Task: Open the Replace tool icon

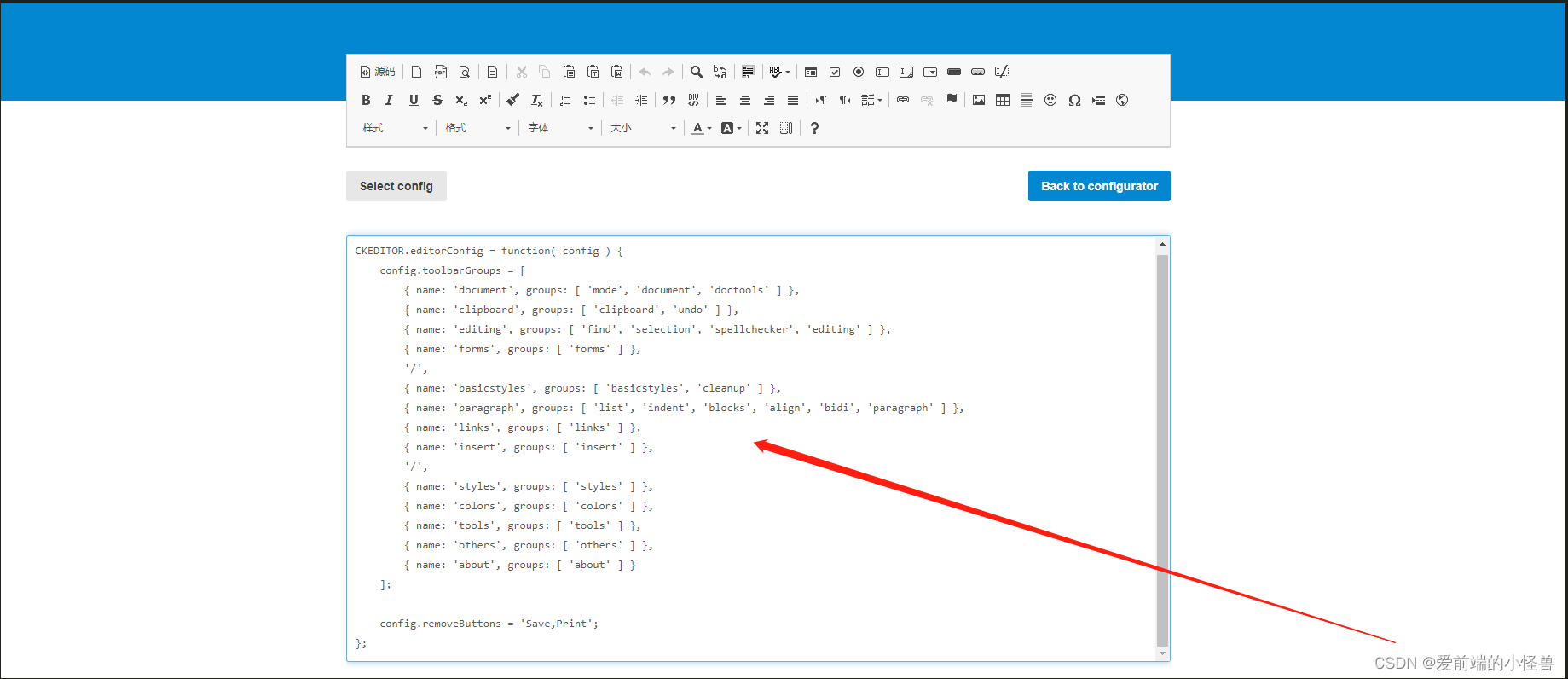Action: tap(720, 72)
